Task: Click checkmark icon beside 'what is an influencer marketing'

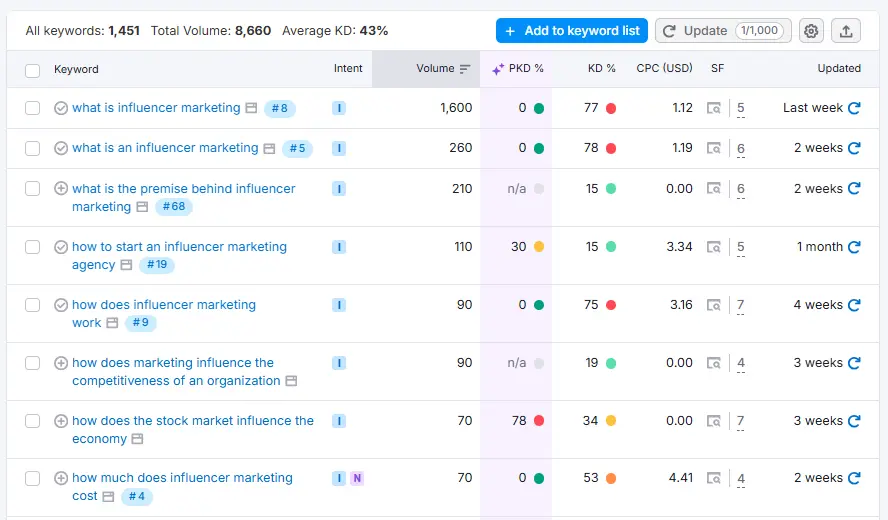Action: click(x=61, y=148)
